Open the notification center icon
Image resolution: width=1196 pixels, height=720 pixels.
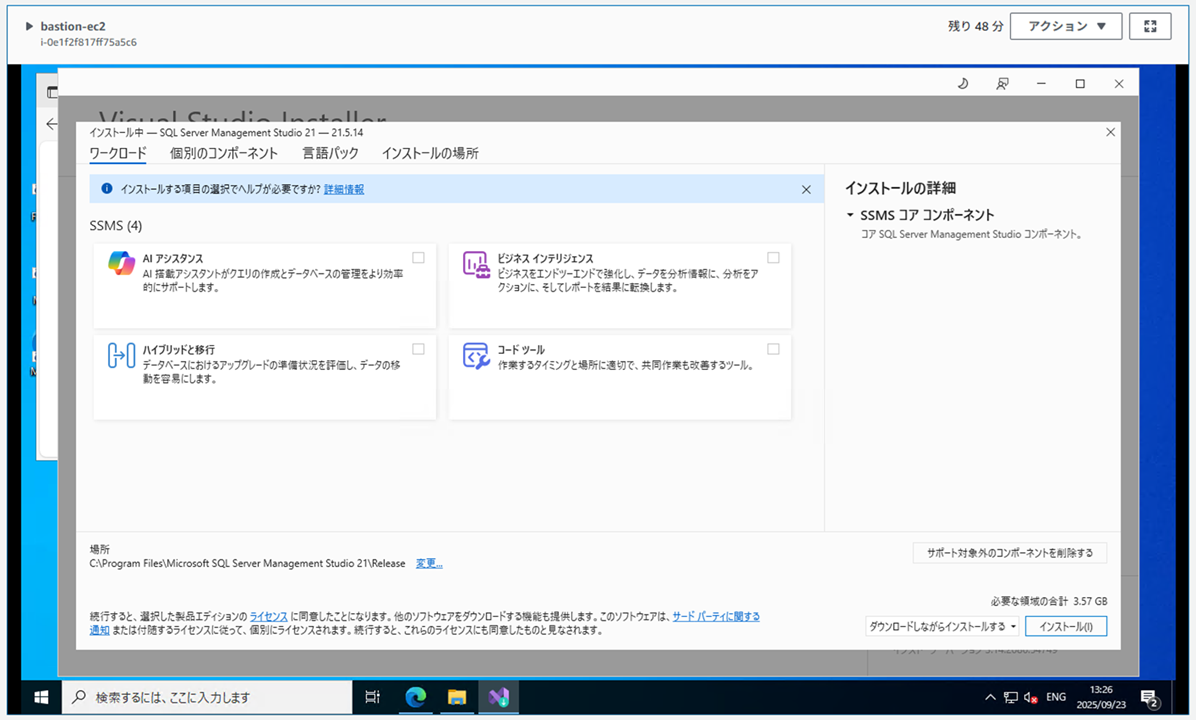[x=1149, y=697]
